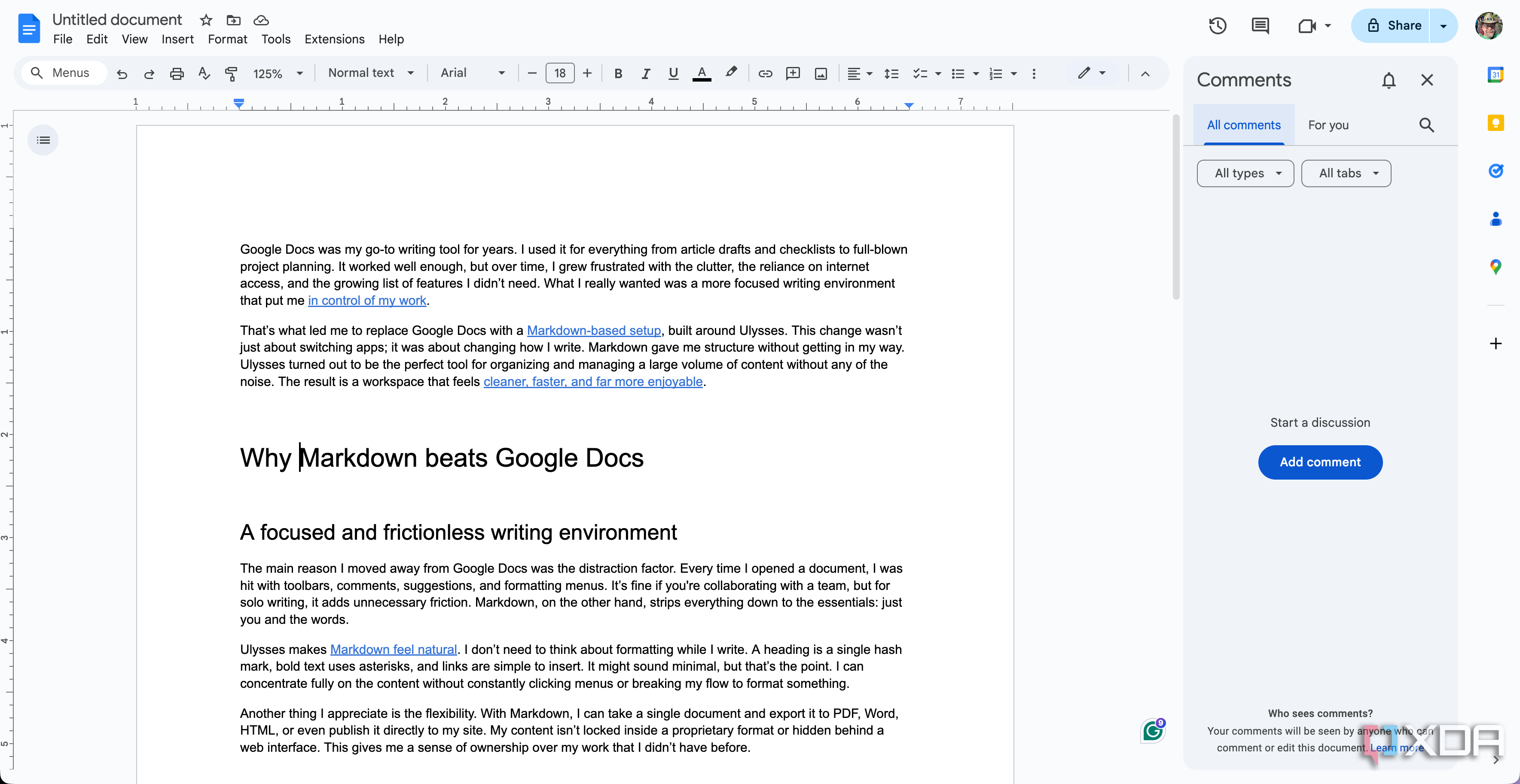Click the text color underlined A swatch
The height and width of the screenshot is (784, 1520).
point(701,73)
